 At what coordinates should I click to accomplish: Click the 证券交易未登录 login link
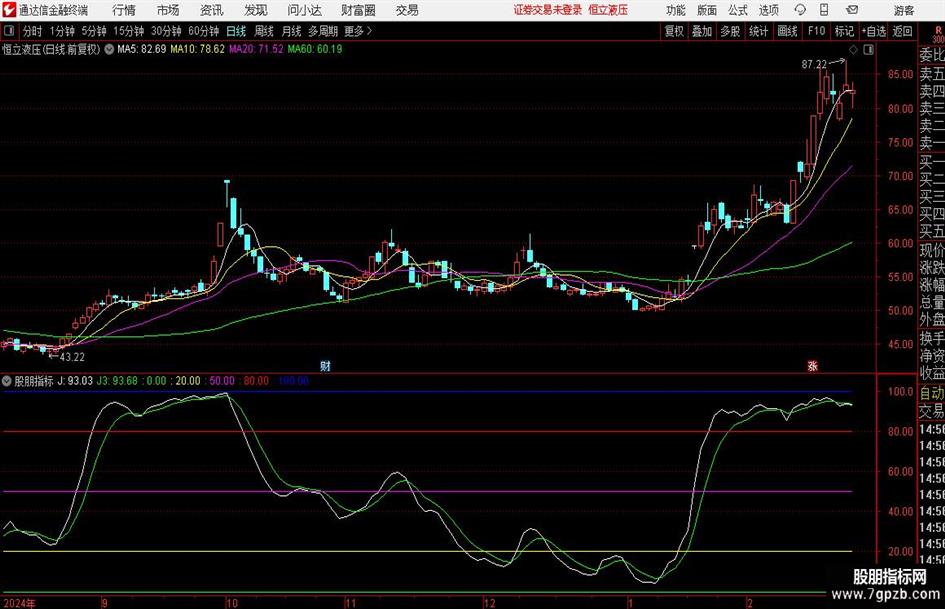[x=548, y=10]
